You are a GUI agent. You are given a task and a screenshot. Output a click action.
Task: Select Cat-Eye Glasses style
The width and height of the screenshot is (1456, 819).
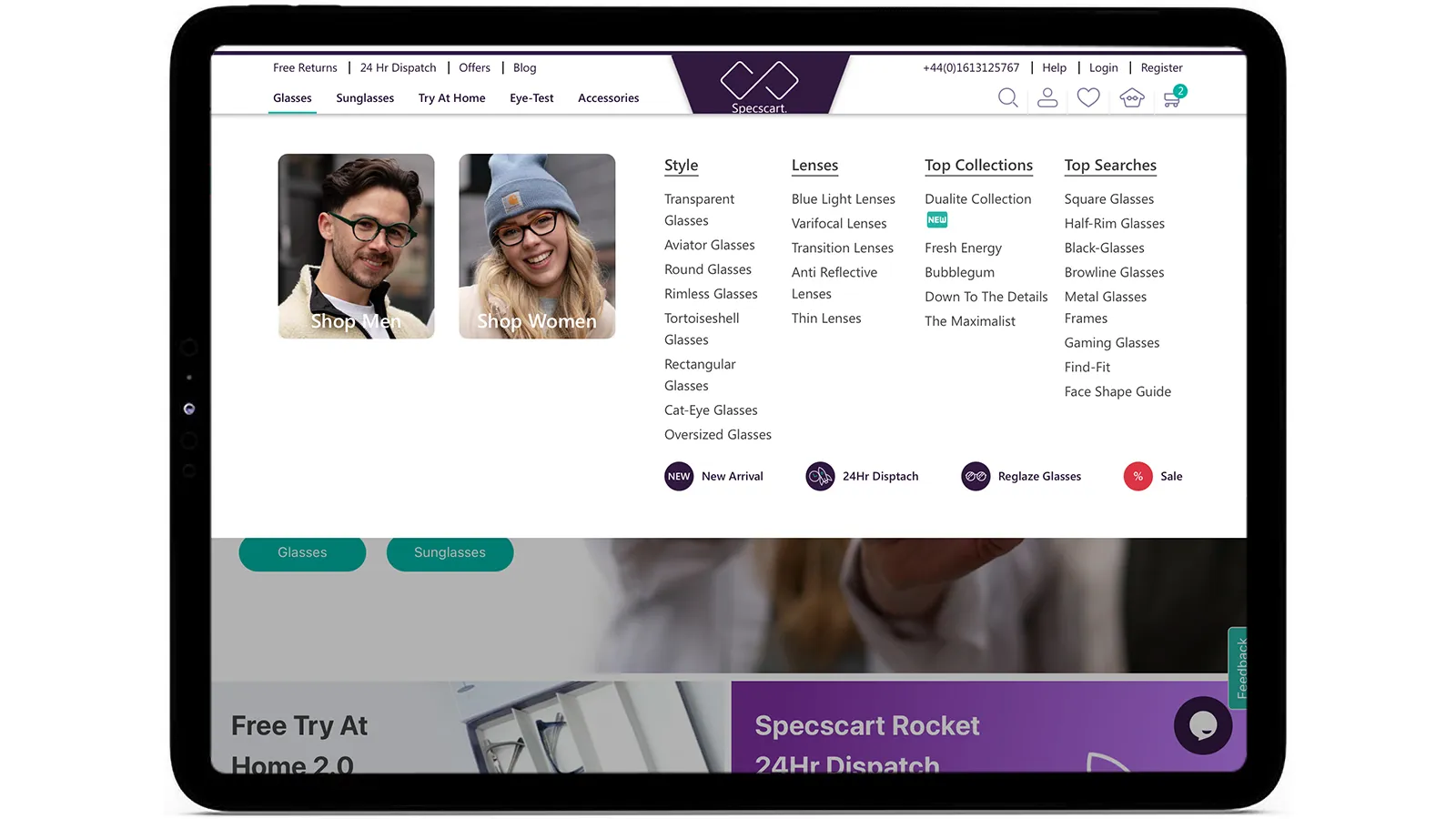[711, 410]
